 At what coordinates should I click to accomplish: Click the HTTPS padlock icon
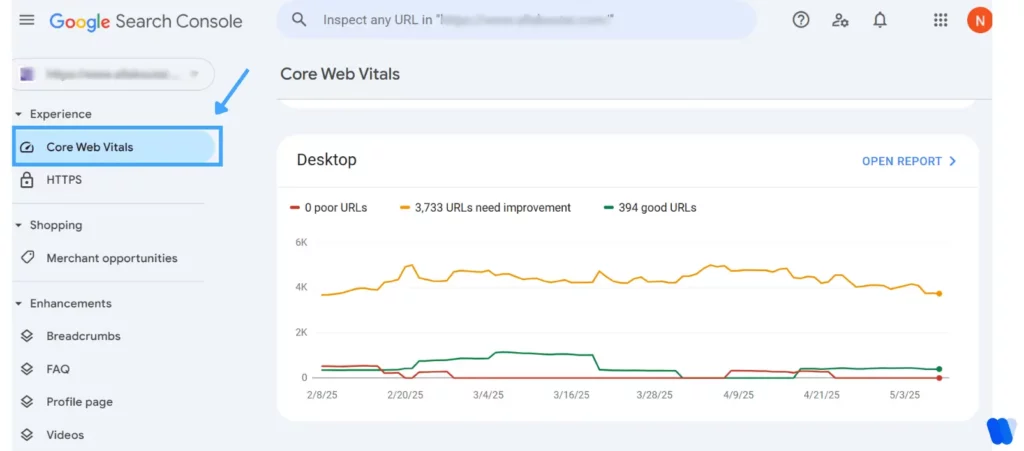tap(27, 179)
